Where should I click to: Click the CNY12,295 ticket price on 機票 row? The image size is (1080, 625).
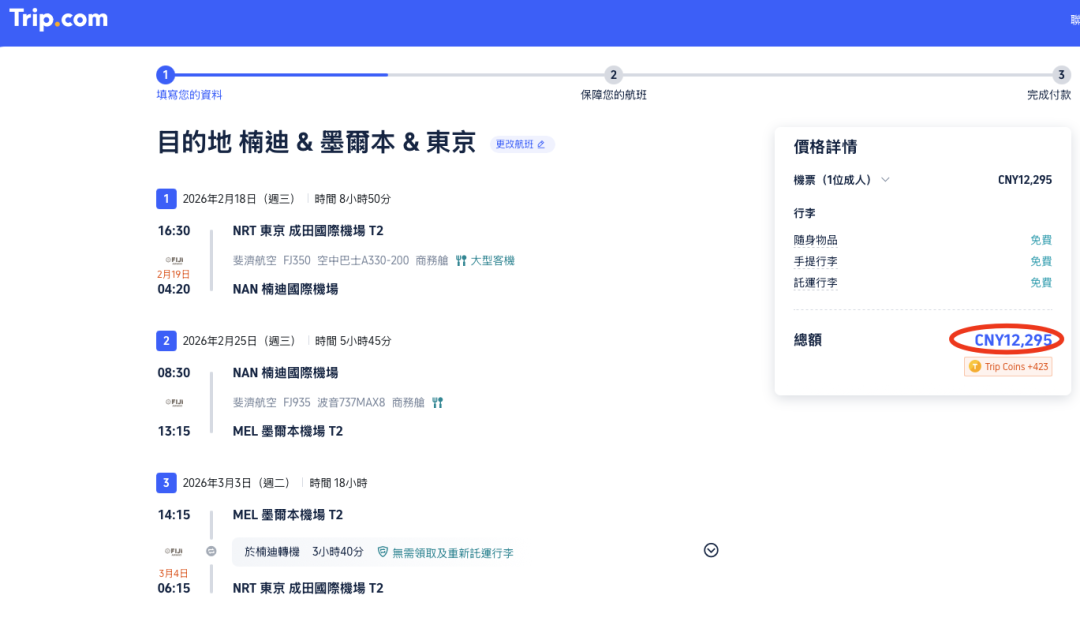(1025, 180)
